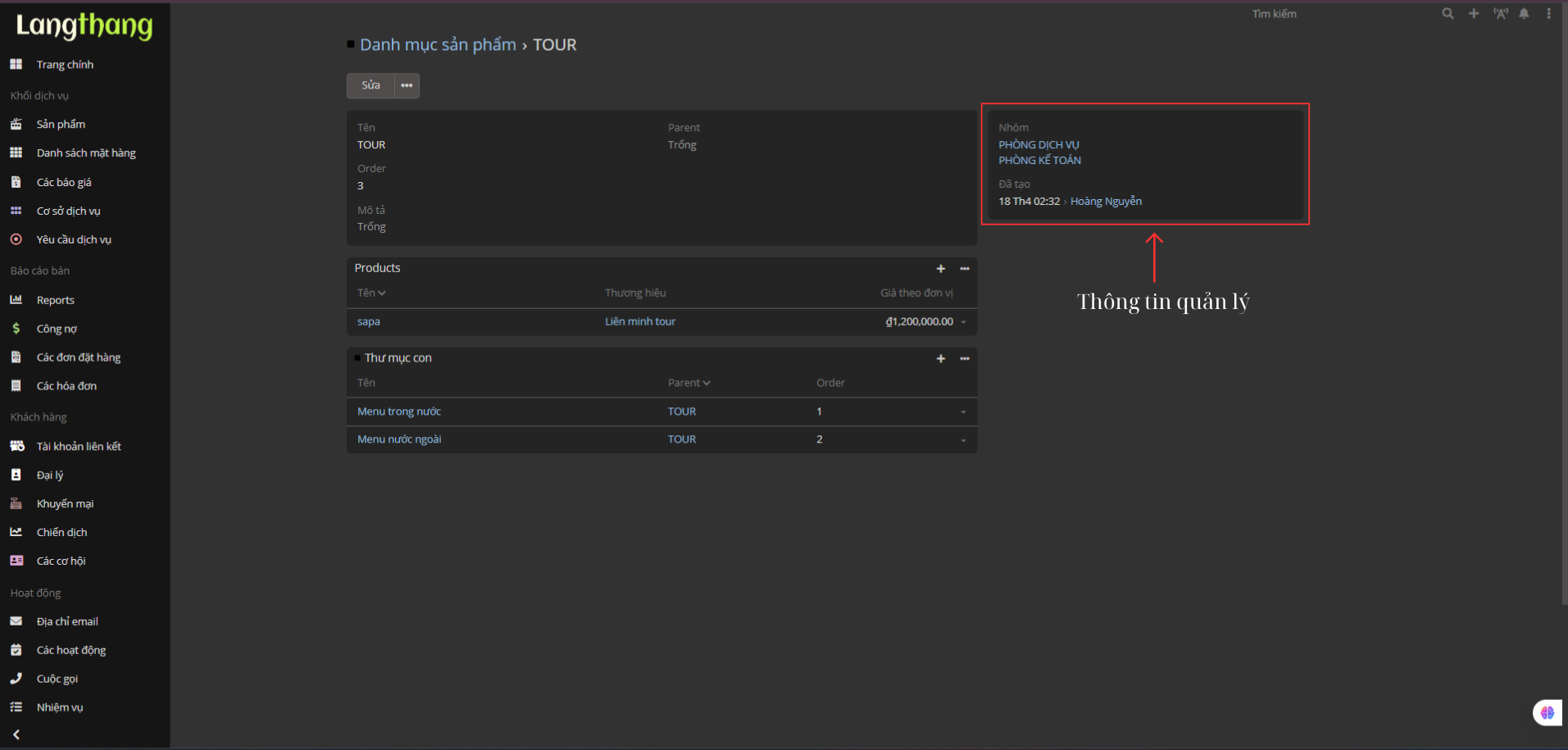Open the Liên minh tour brand link
Image resolution: width=1568 pixels, height=750 pixels.
[x=639, y=321]
